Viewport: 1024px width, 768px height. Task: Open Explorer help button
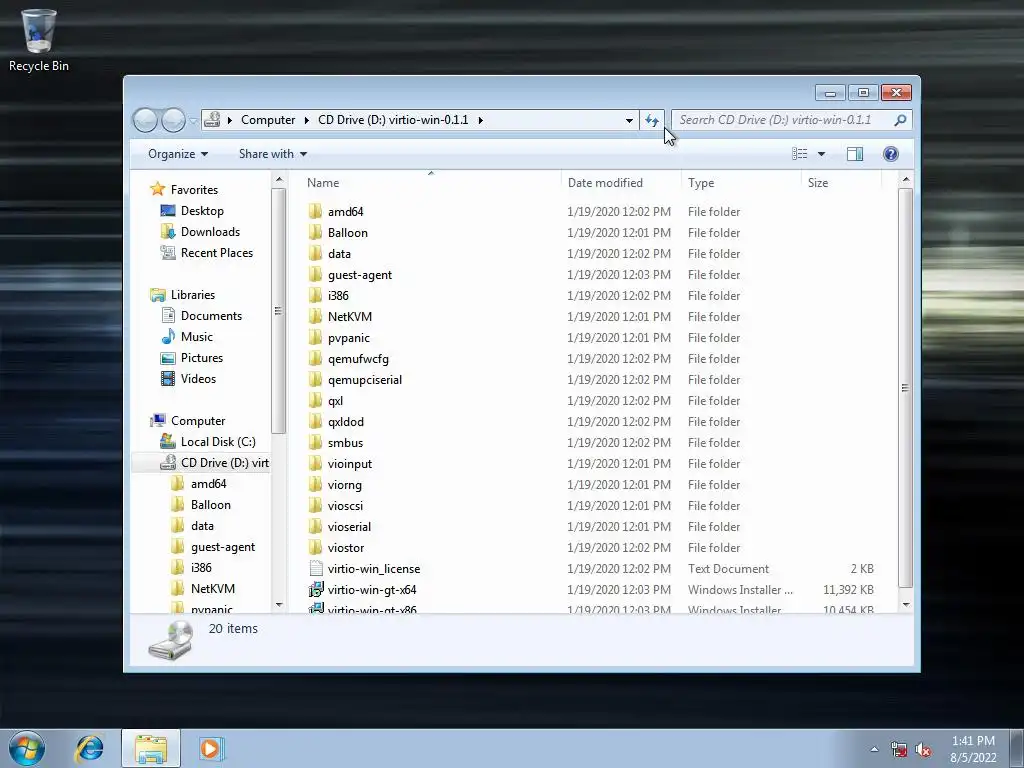890,153
